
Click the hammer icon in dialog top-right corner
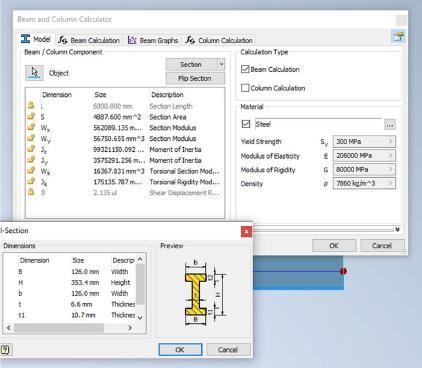coord(398,36)
